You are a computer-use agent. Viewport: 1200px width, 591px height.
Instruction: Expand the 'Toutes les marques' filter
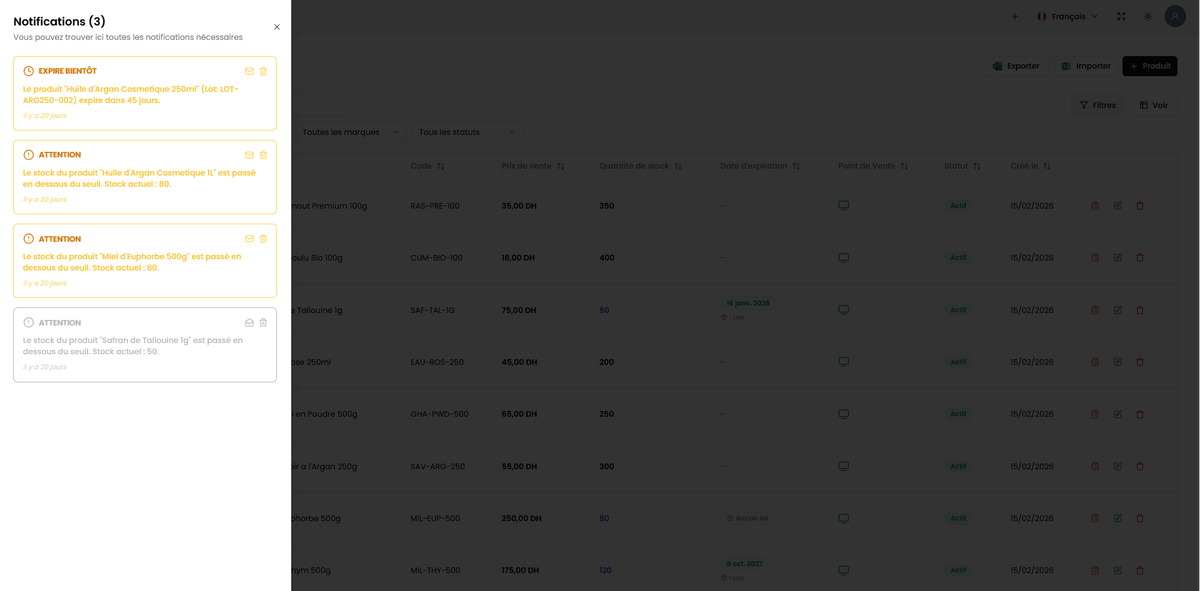tap(350, 132)
